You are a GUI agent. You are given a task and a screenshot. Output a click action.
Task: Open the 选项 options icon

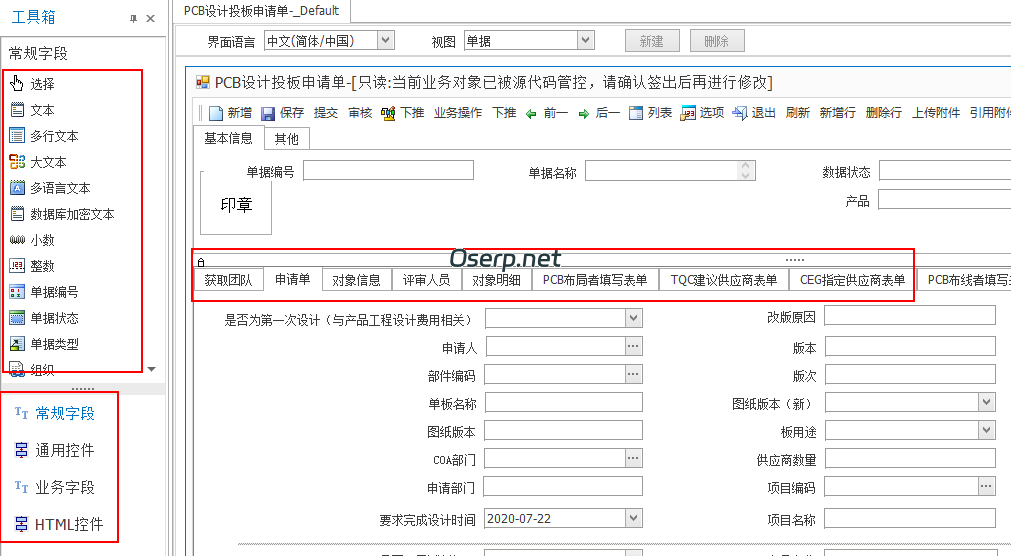[x=687, y=114]
